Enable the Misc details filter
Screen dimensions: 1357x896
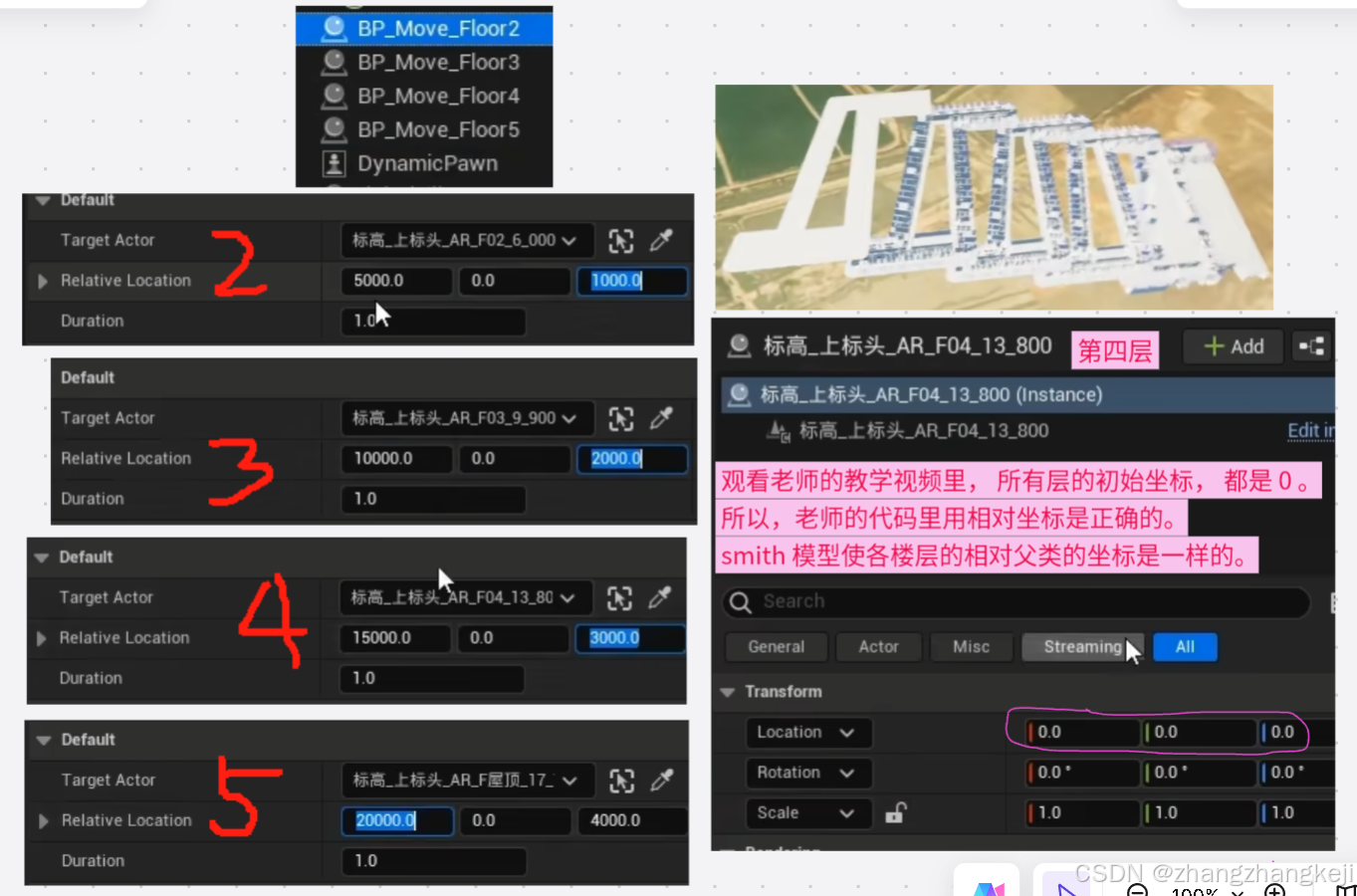(x=971, y=647)
